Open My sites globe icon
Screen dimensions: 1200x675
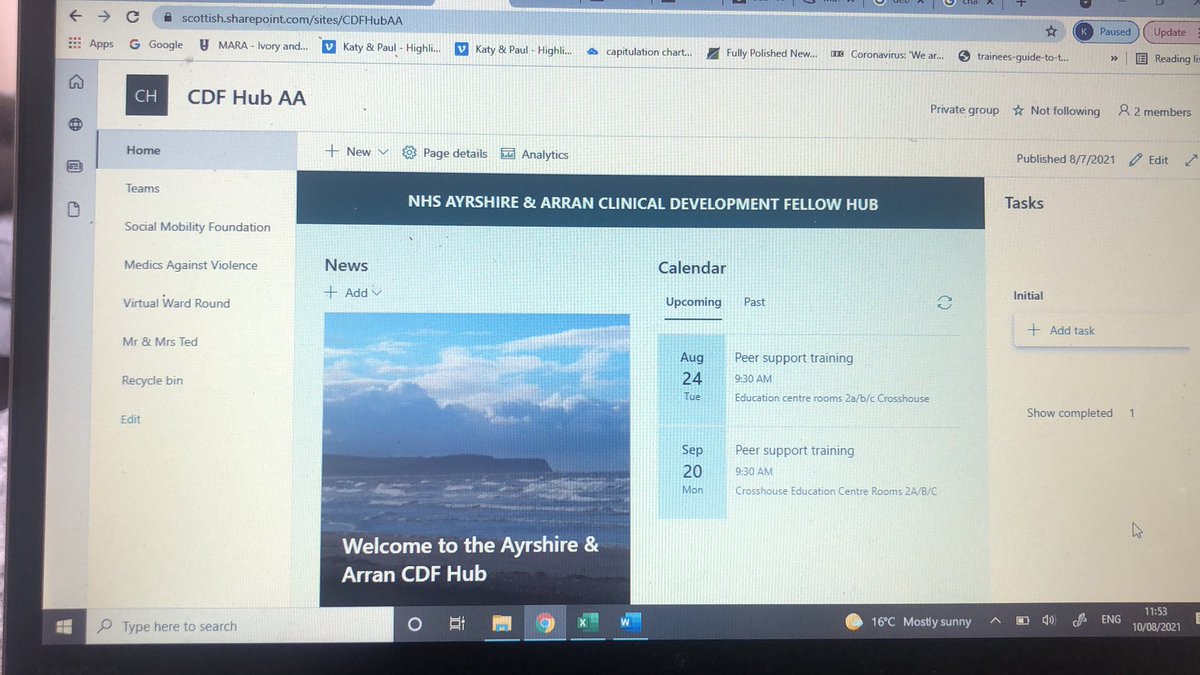point(74,125)
